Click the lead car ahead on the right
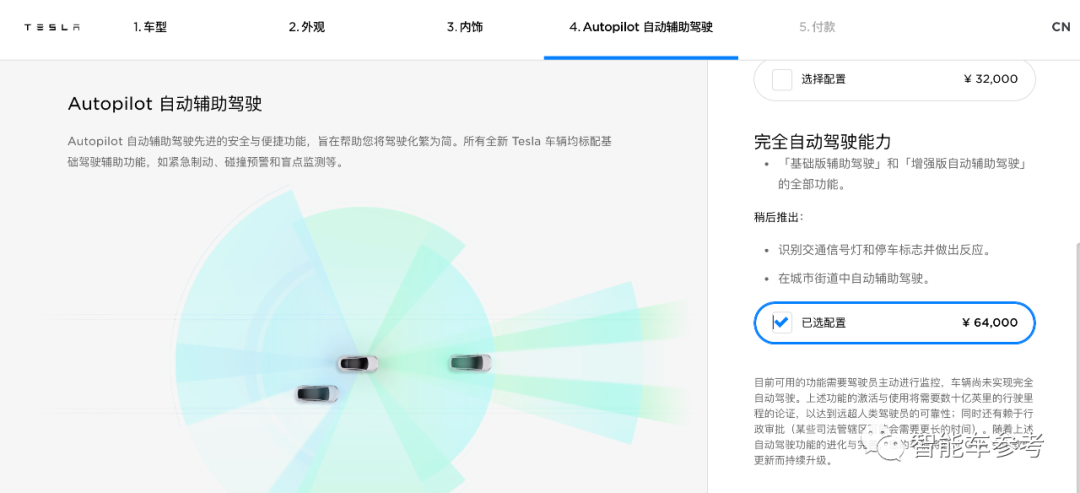This screenshot has width=1080, height=493. pos(470,362)
